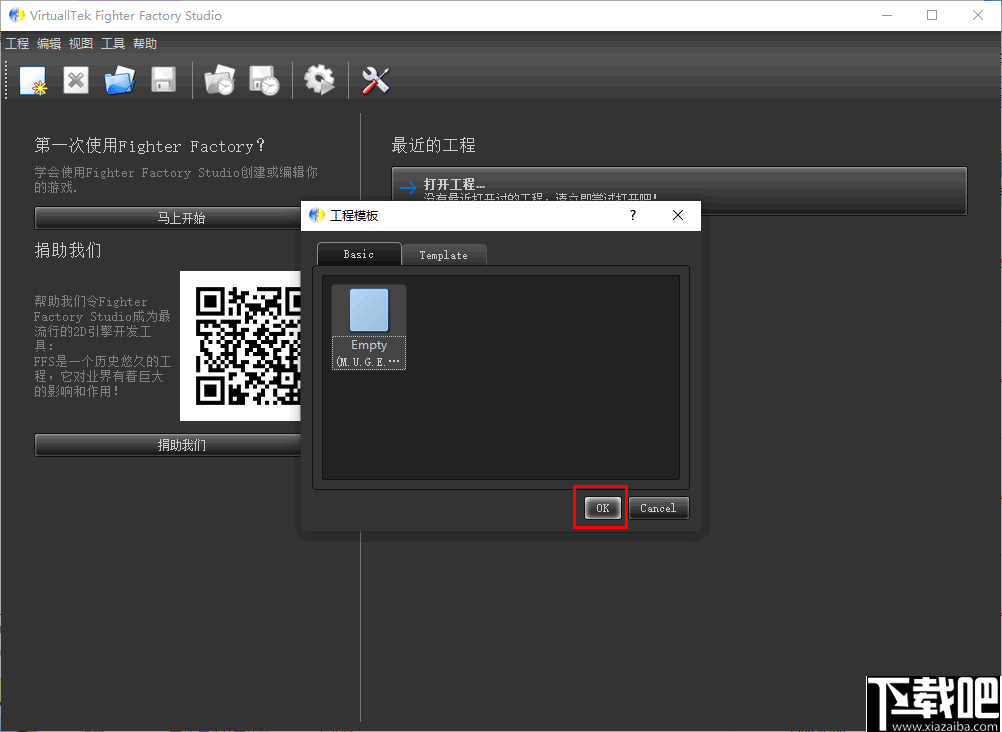Switch to the Basic tab

click(359, 254)
